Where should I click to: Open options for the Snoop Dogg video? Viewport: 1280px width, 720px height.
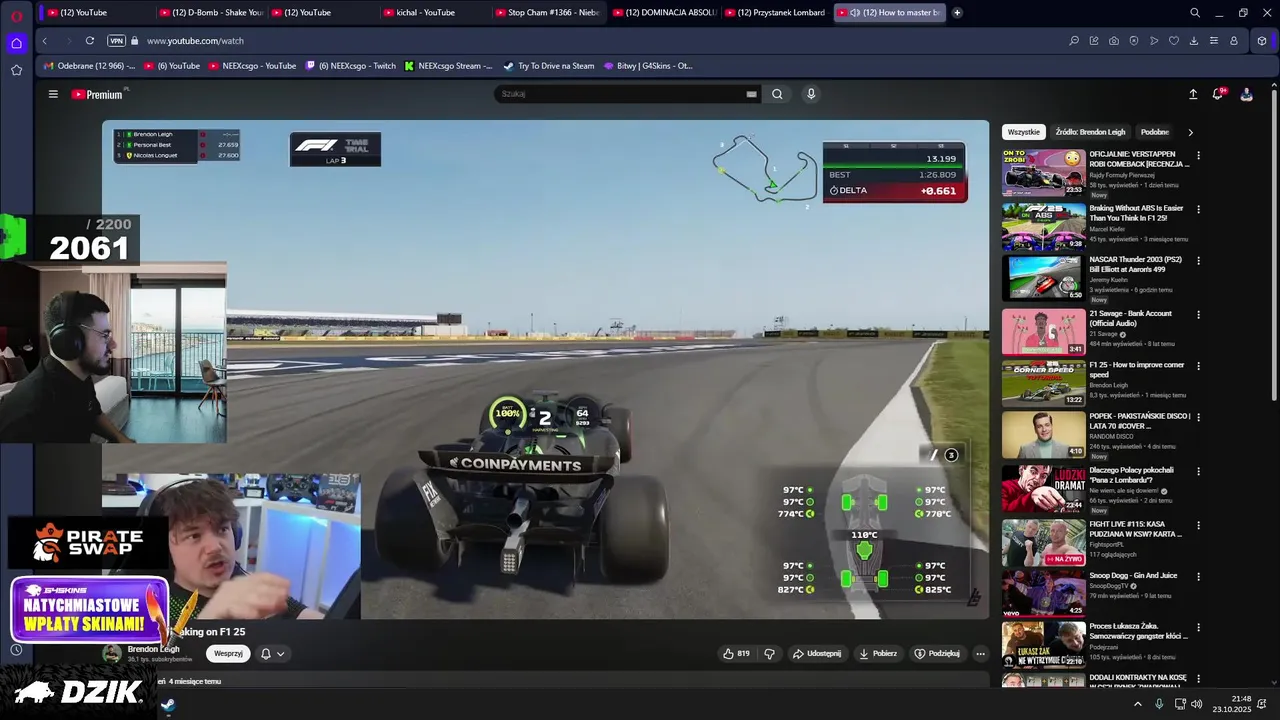pos(1198,577)
